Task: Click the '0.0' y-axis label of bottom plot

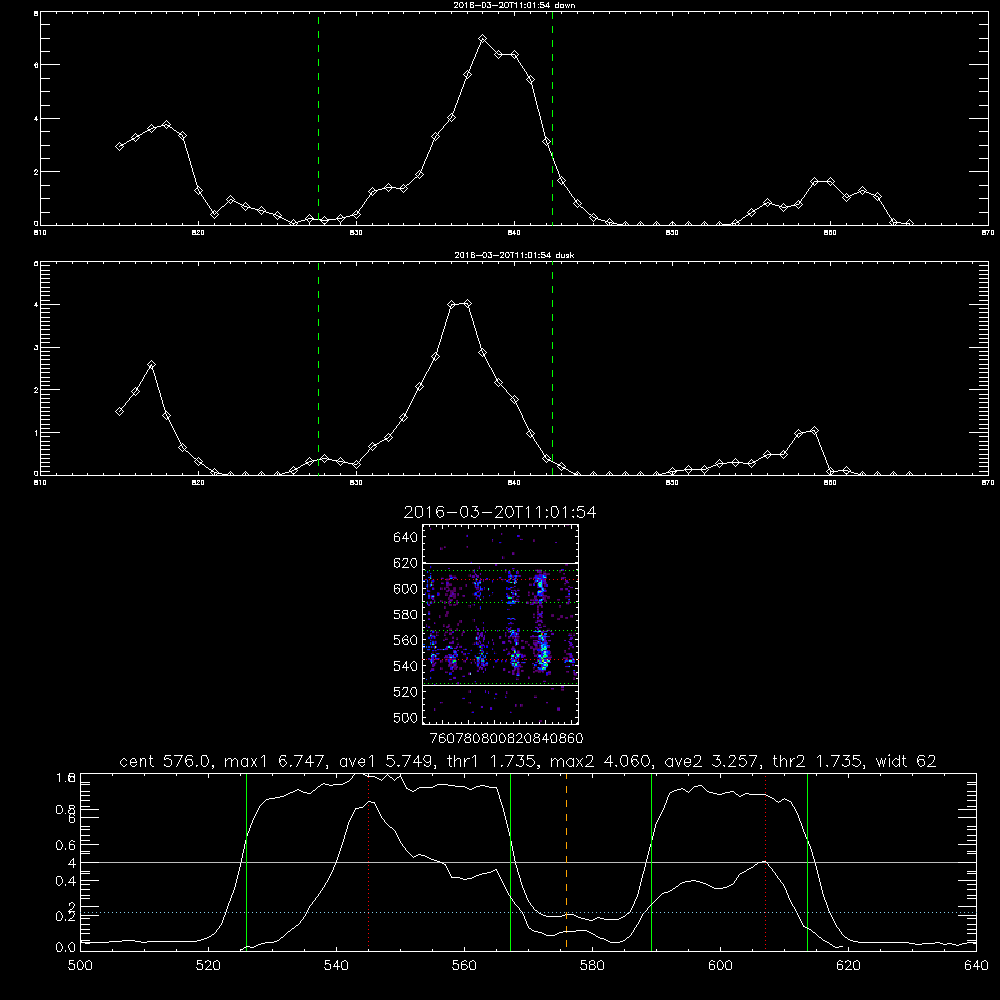Action: [66, 948]
